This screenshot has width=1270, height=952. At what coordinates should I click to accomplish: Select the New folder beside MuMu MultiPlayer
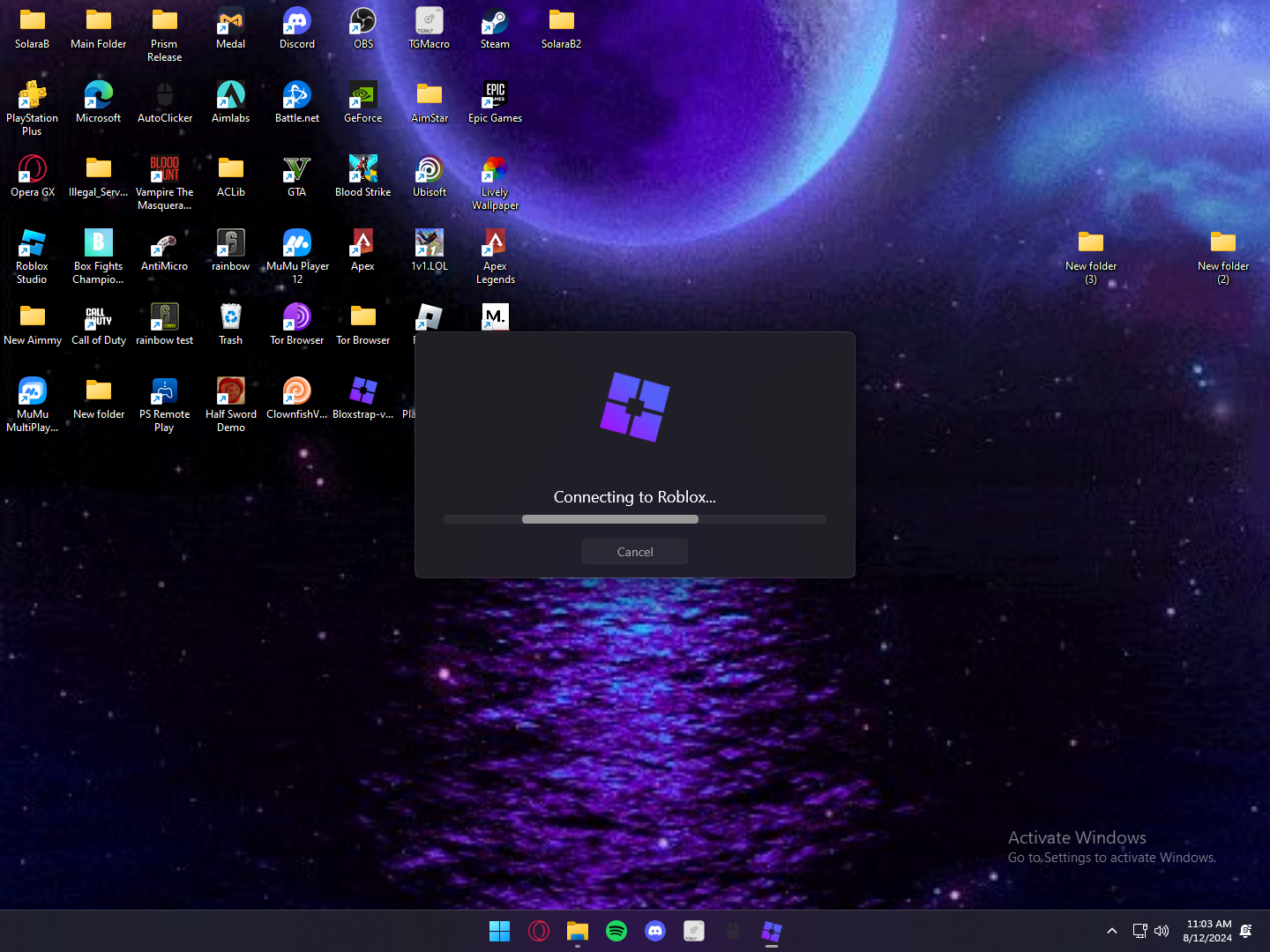tap(99, 398)
